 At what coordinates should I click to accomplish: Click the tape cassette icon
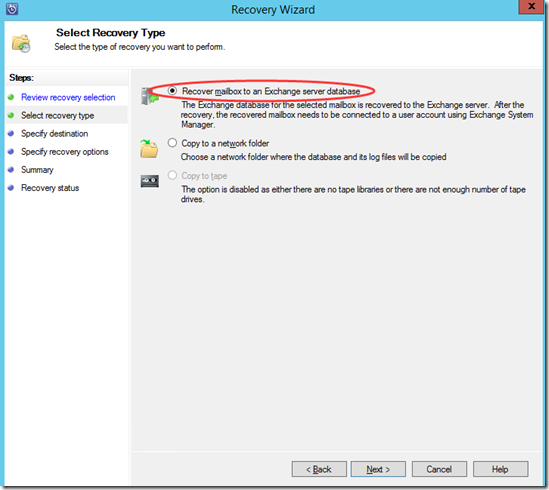coord(150,181)
